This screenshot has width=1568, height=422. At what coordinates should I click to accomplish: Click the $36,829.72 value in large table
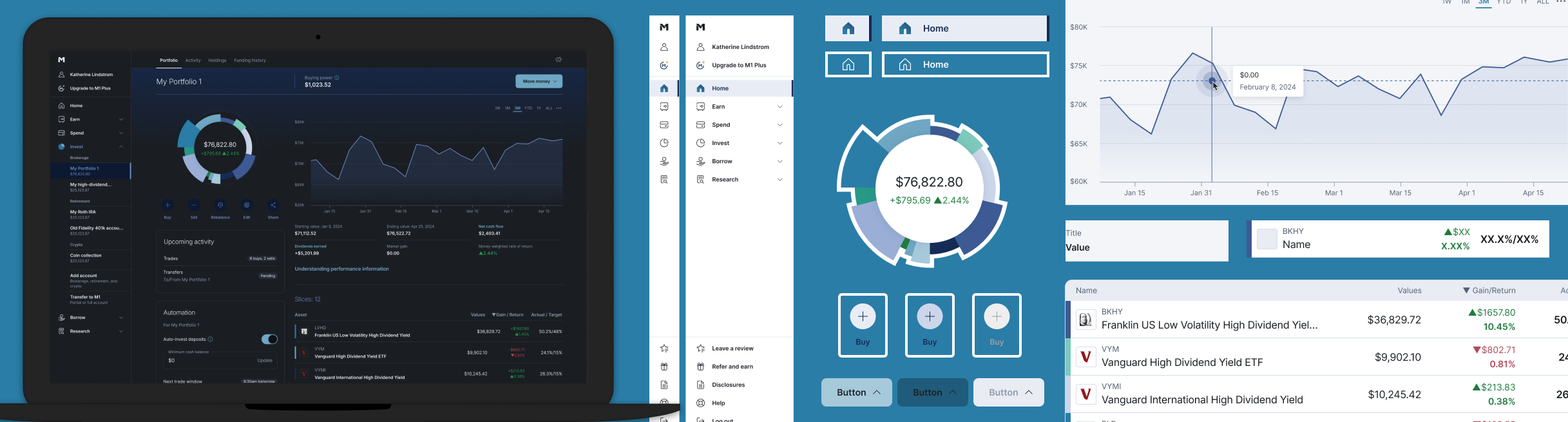1394,320
